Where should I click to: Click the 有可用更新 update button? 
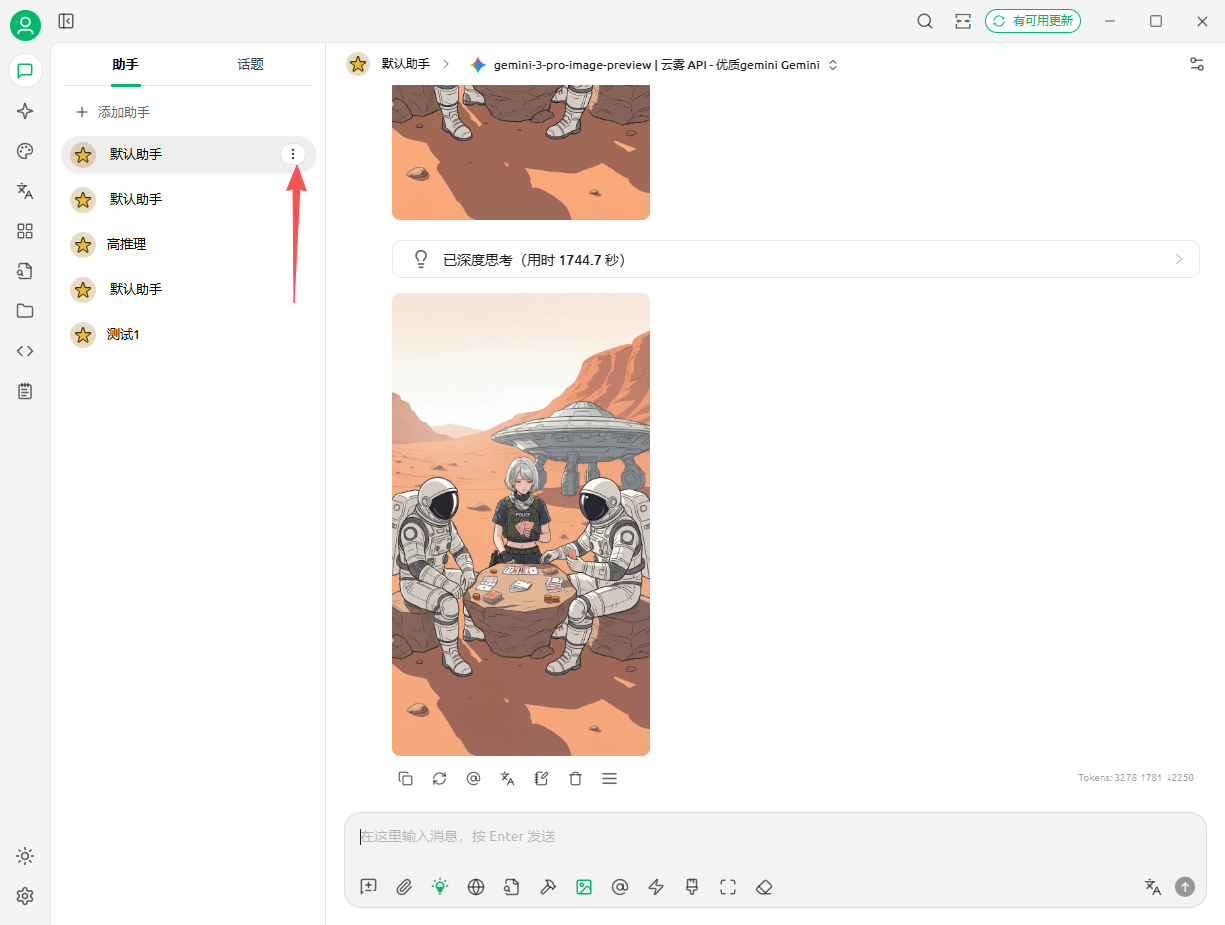tap(1033, 21)
